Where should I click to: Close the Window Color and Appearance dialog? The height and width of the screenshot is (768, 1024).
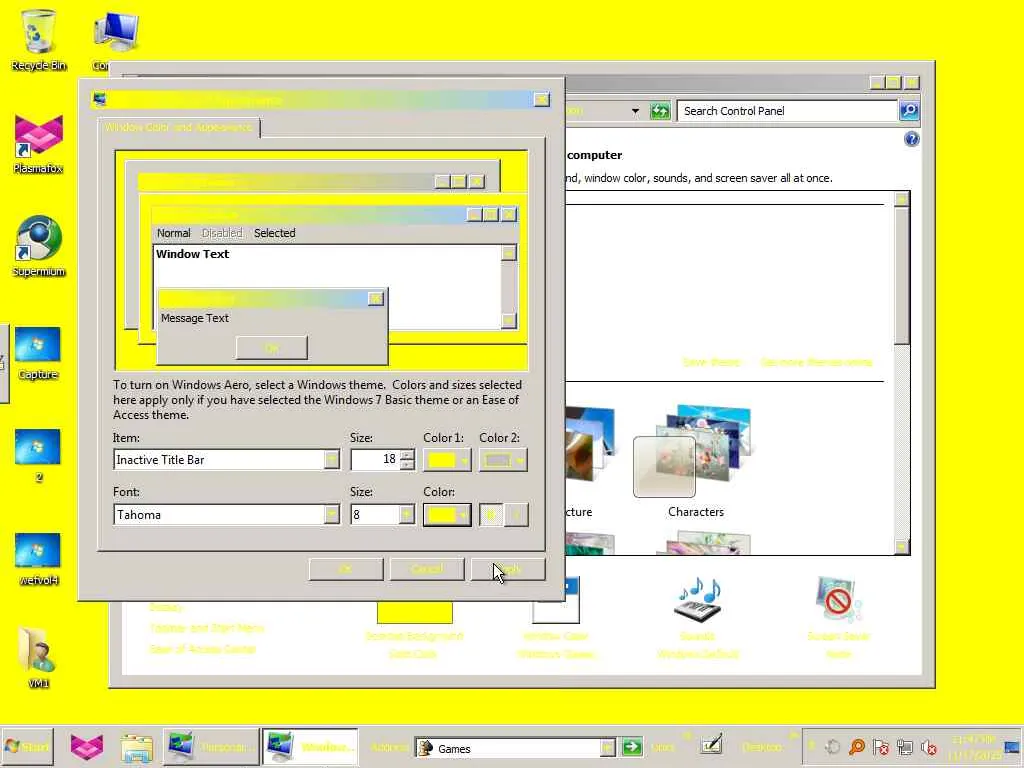pyautogui.click(x=541, y=99)
